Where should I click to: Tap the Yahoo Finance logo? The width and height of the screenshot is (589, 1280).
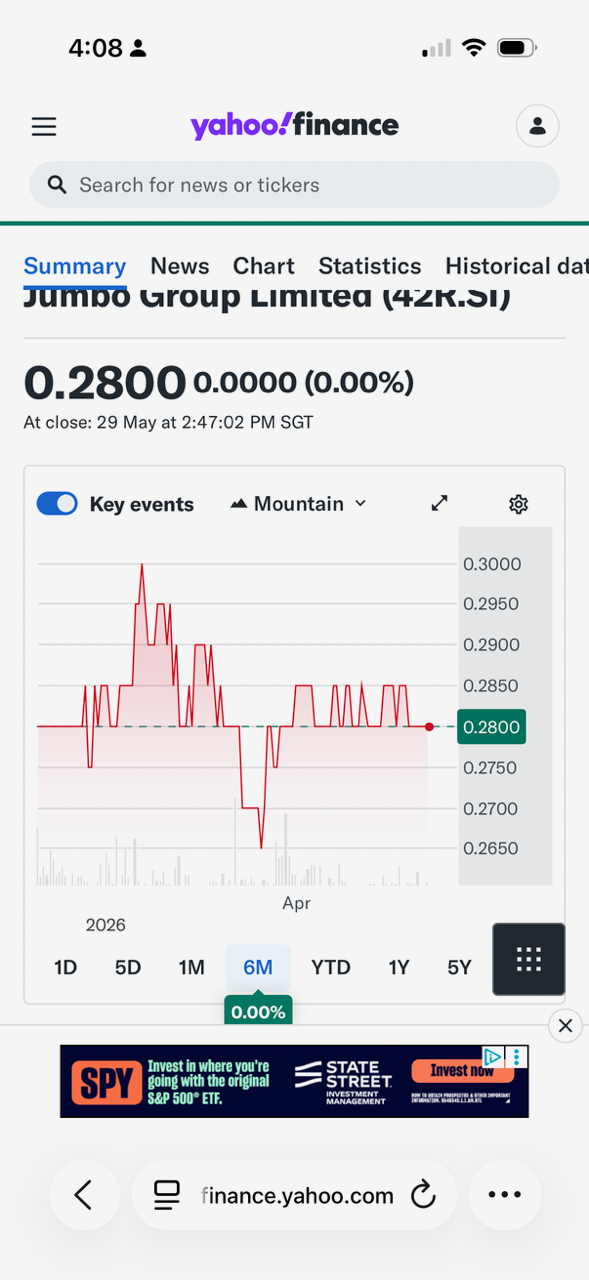tap(295, 125)
